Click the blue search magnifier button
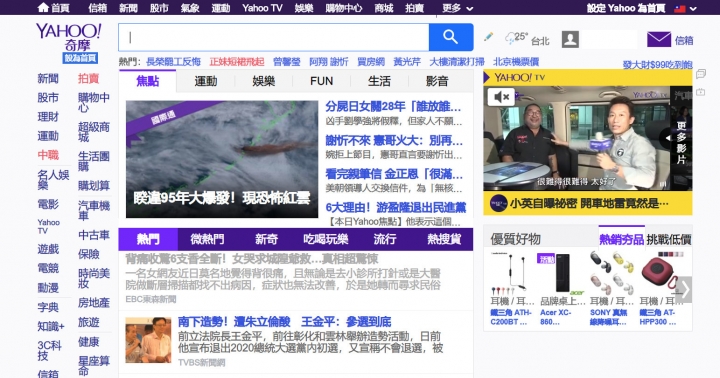 coord(450,37)
